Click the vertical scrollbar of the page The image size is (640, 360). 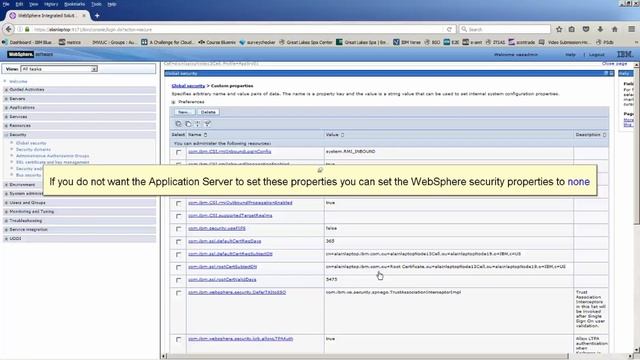coord(636,207)
